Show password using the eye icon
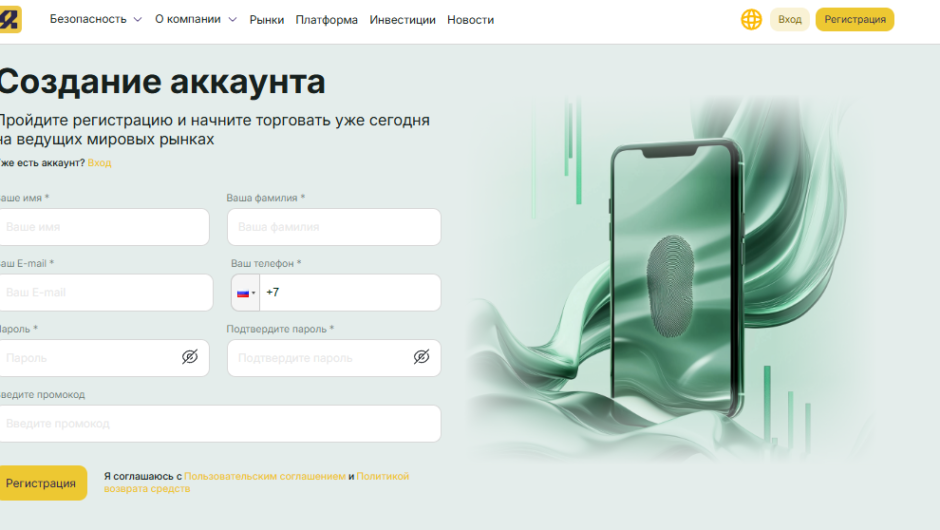 coord(190,357)
